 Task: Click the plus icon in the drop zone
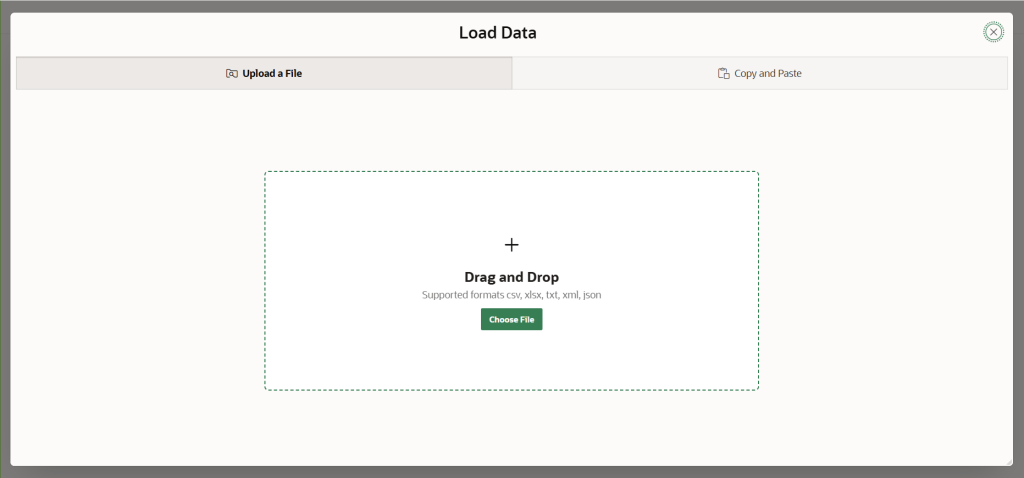pyautogui.click(x=511, y=245)
